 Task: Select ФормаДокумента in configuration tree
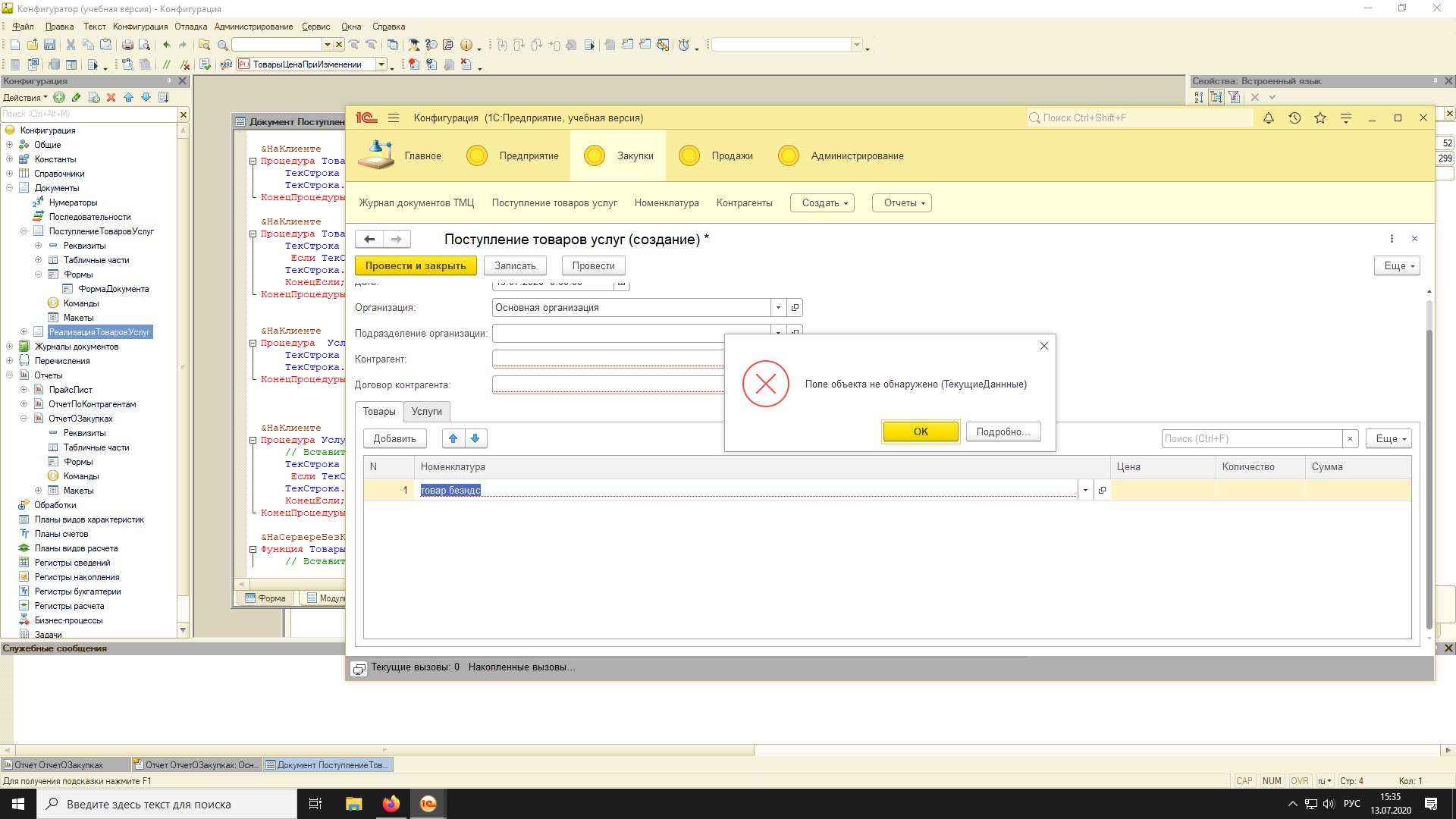tap(113, 289)
